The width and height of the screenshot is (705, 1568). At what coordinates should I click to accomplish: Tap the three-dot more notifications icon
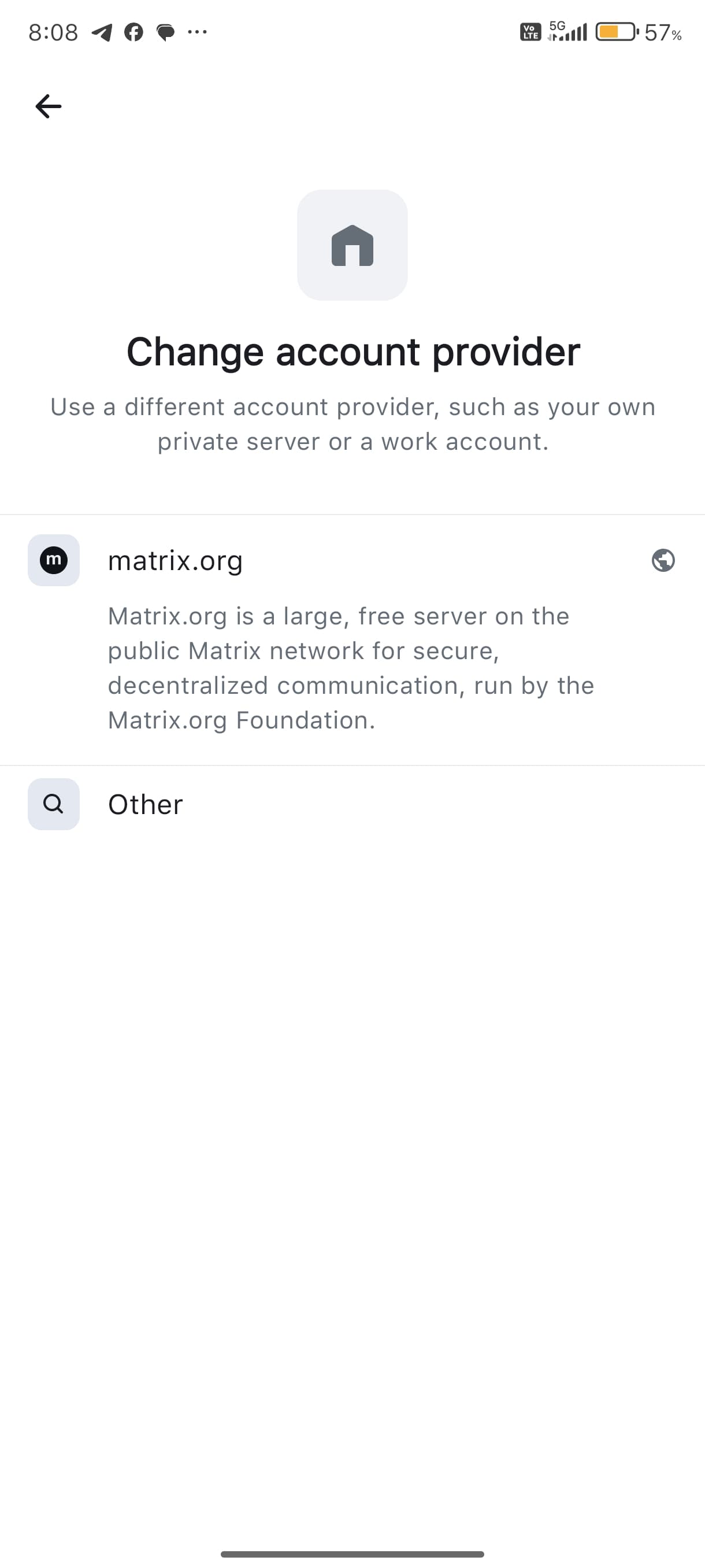point(197,32)
